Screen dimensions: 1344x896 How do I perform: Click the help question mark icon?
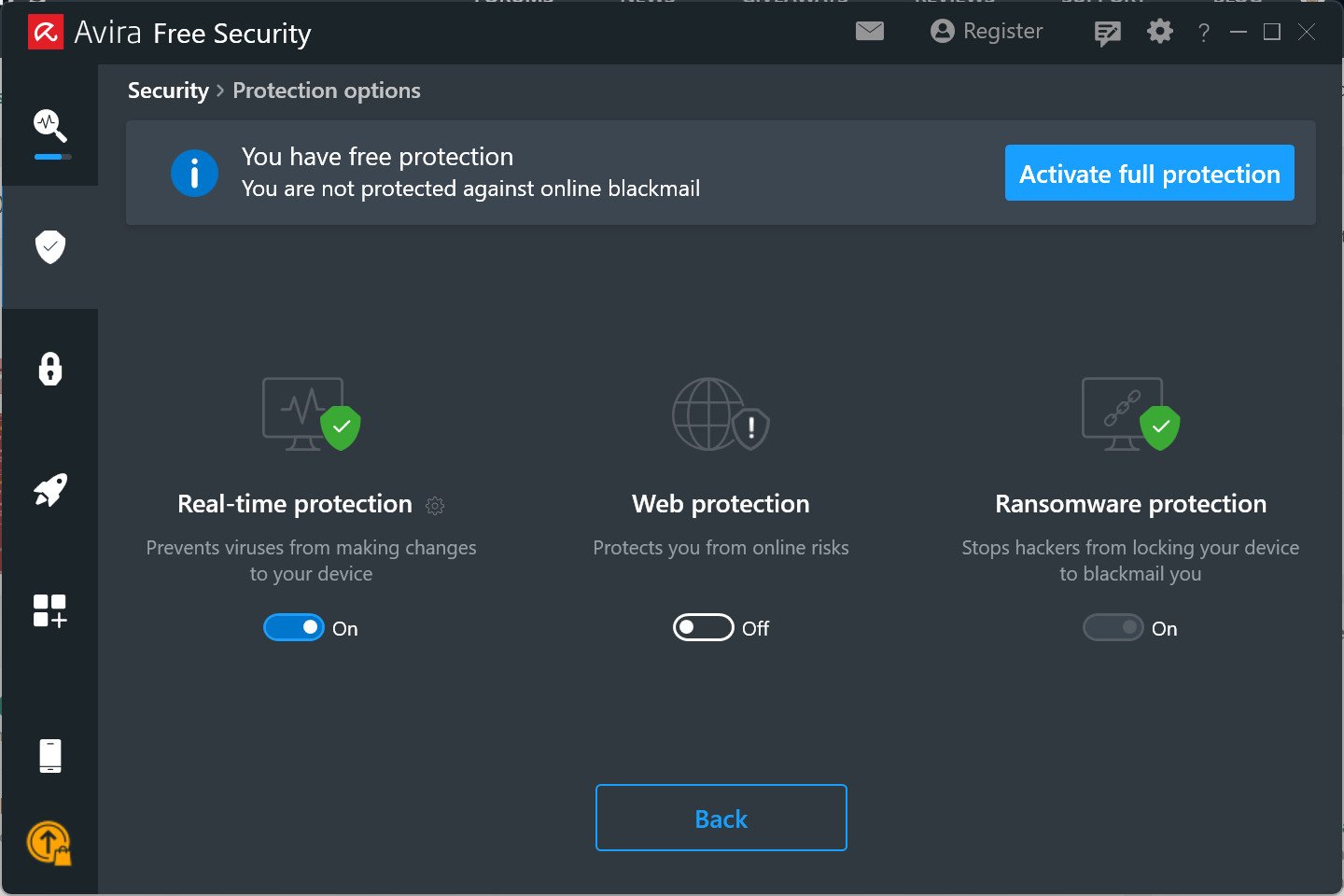(x=1204, y=34)
